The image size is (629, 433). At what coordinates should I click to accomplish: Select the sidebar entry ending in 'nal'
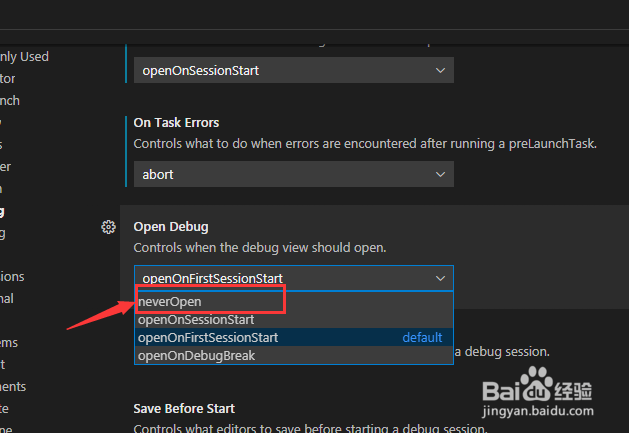pyautogui.click(x=7, y=299)
